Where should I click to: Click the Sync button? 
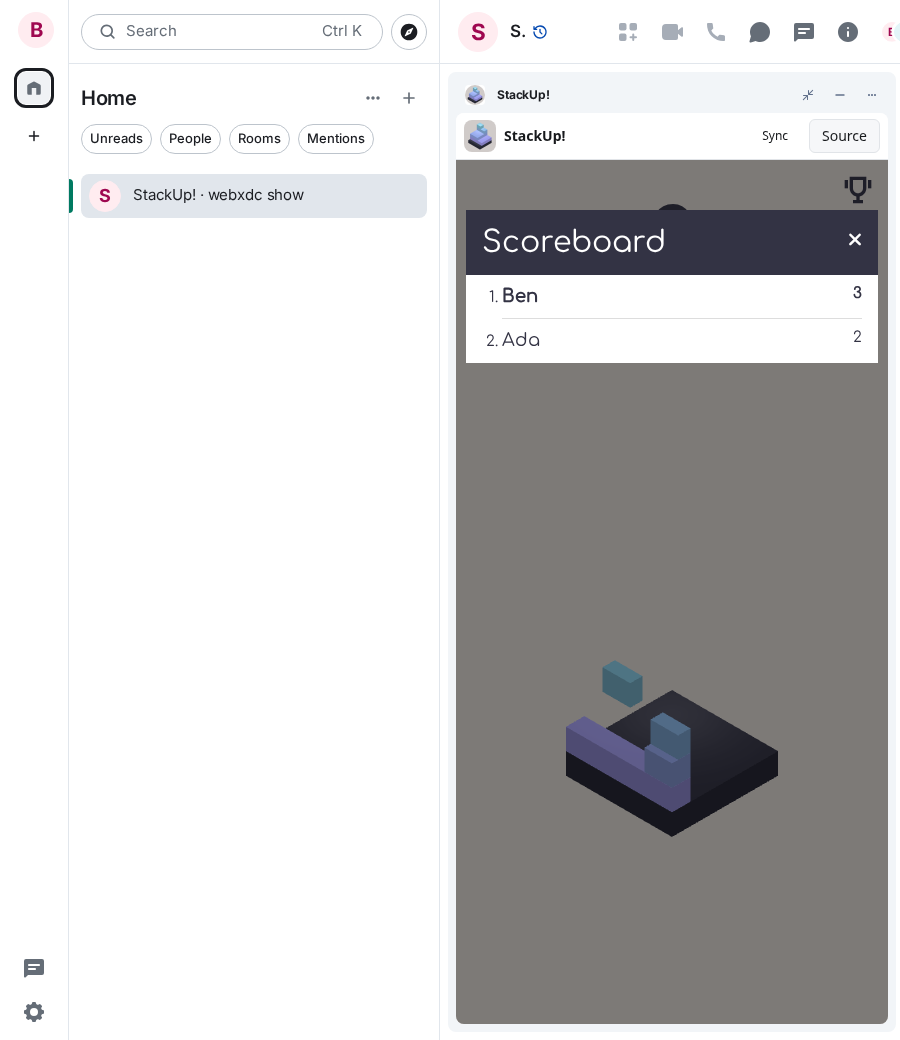coord(775,136)
